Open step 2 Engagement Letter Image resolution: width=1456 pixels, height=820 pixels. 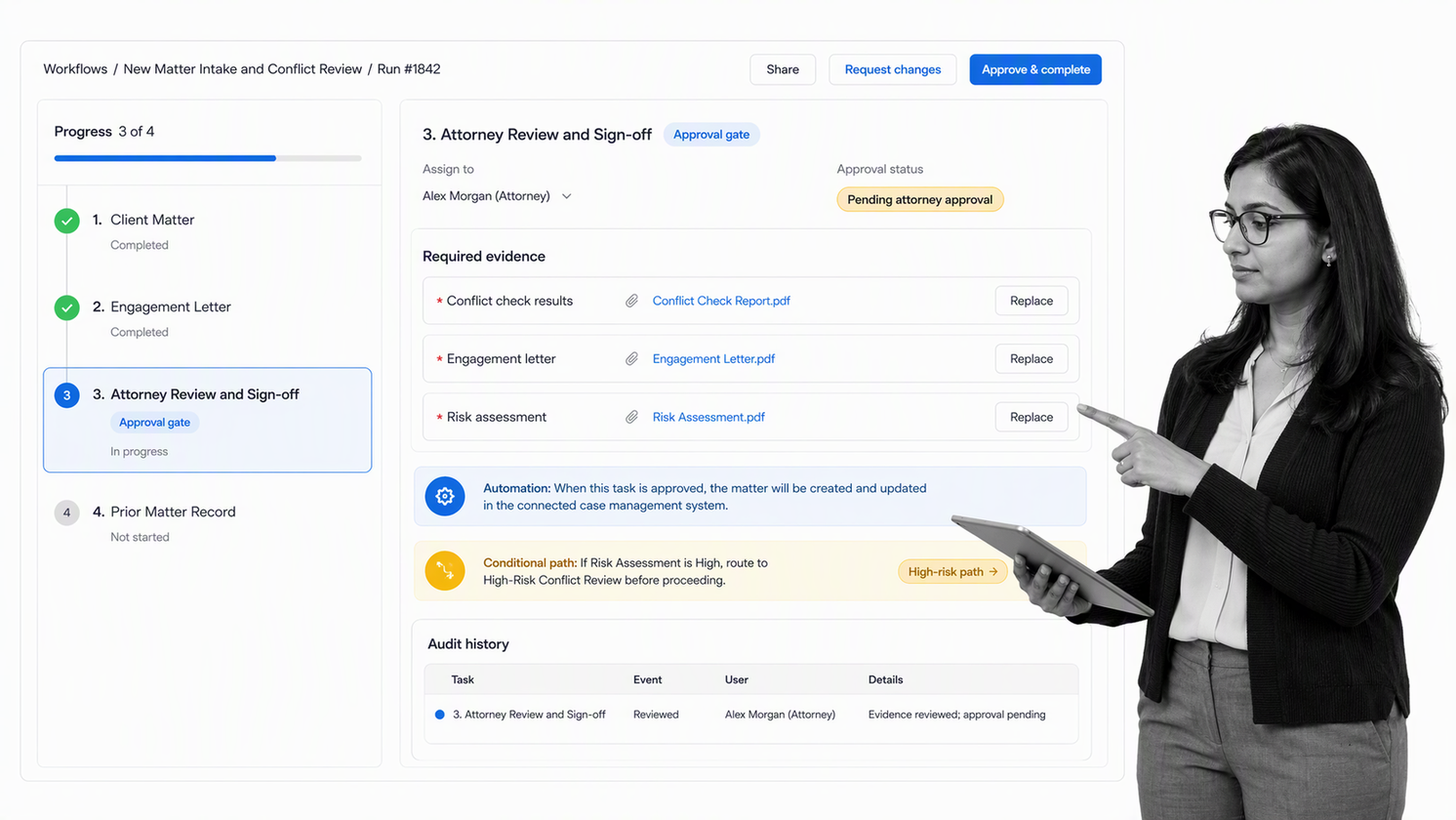point(171,307)
